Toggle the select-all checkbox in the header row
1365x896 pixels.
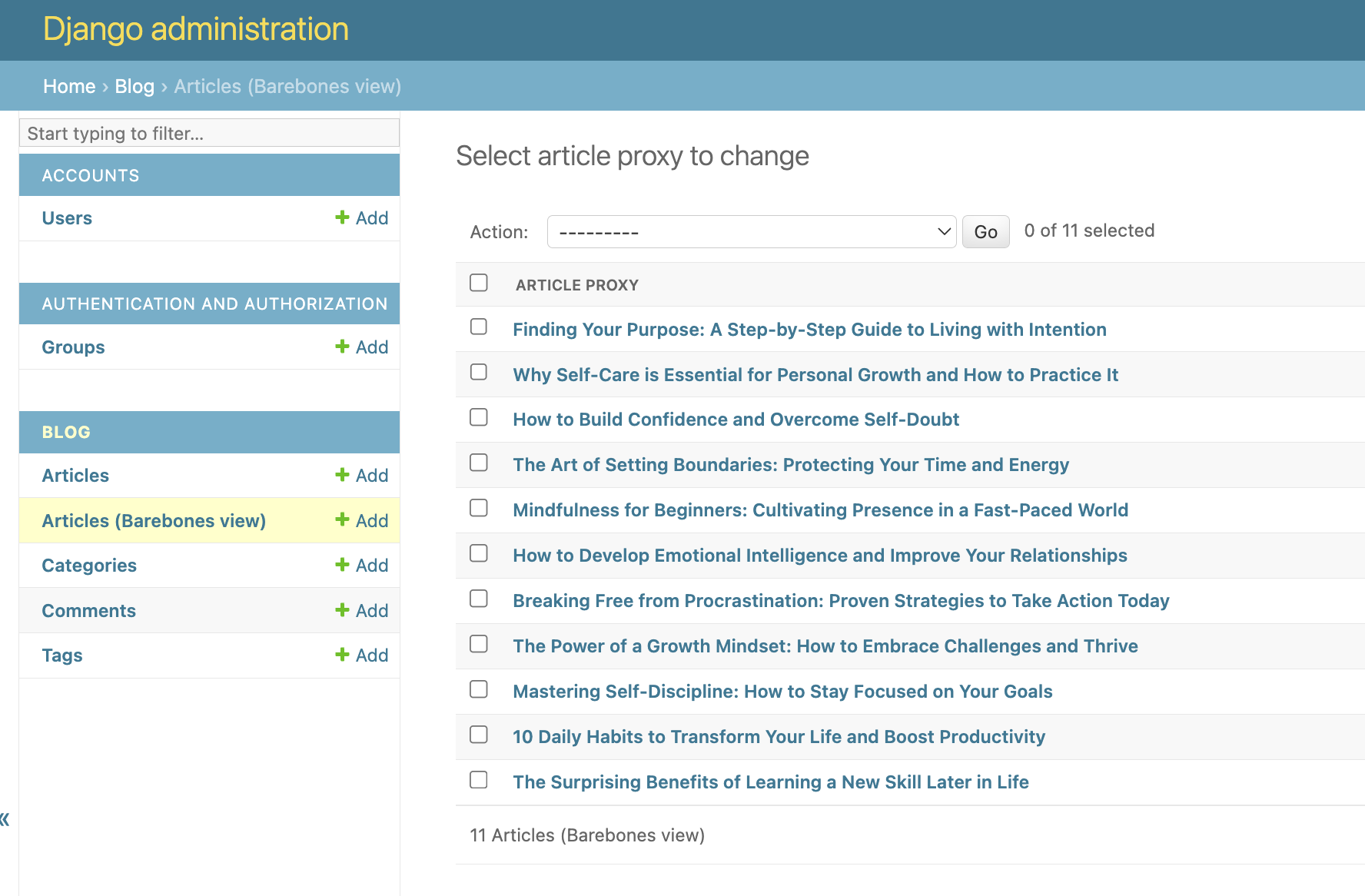coord(478,283)
